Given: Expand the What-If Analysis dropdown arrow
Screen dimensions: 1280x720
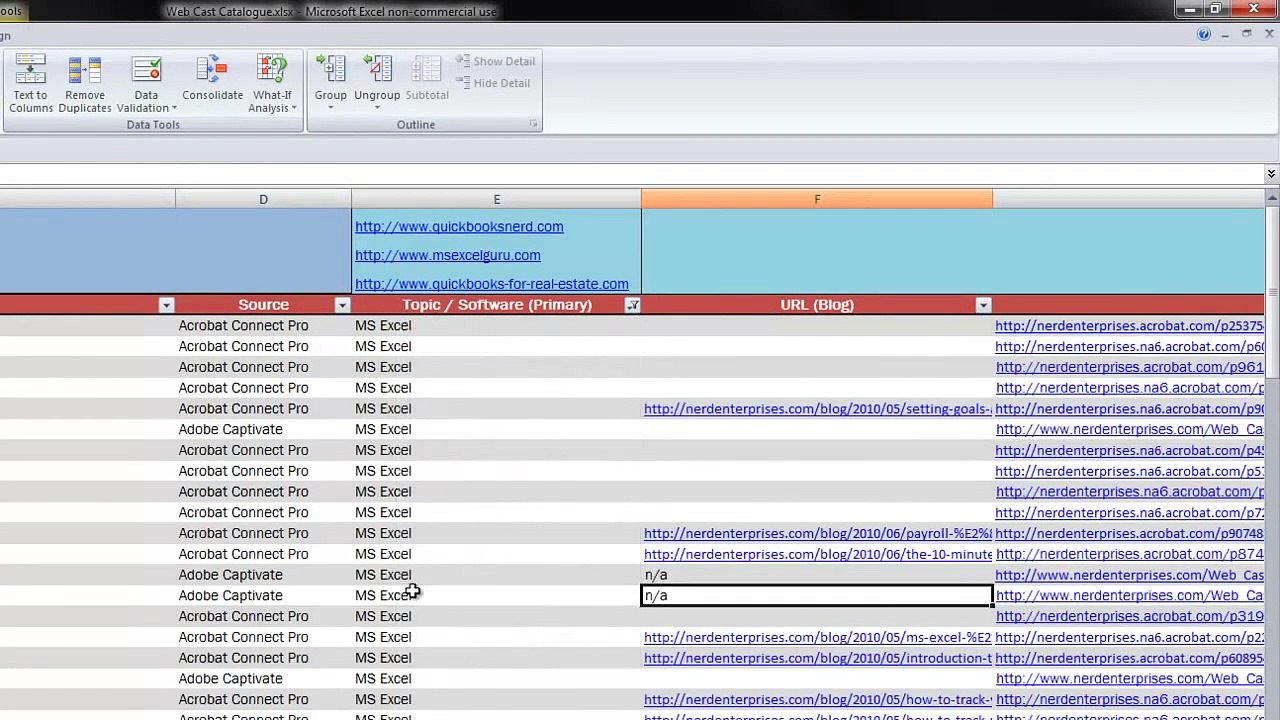Looking at the screenshot, I should (294, 109).
